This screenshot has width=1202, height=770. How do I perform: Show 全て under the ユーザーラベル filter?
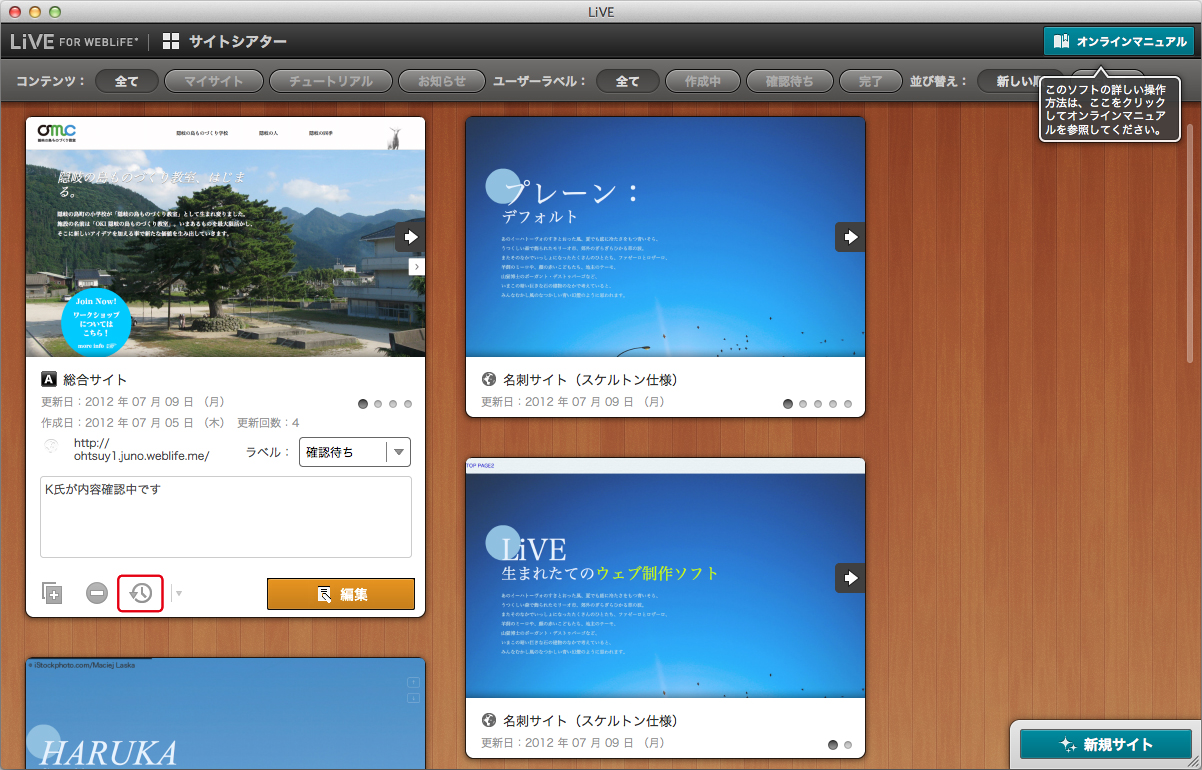(627, 81)
